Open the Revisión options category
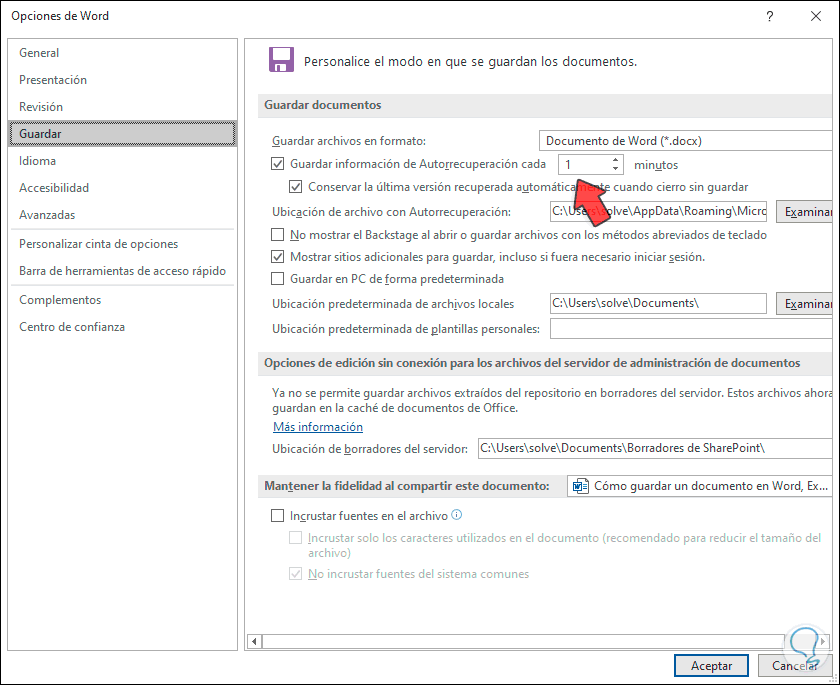 [x=123, y=107]
